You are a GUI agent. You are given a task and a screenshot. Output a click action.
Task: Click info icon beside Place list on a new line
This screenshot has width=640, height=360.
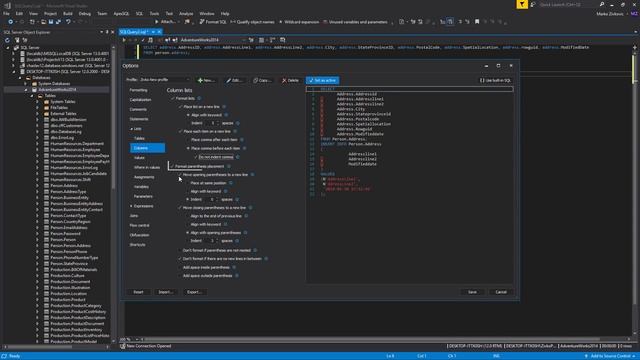click(224, 107)
